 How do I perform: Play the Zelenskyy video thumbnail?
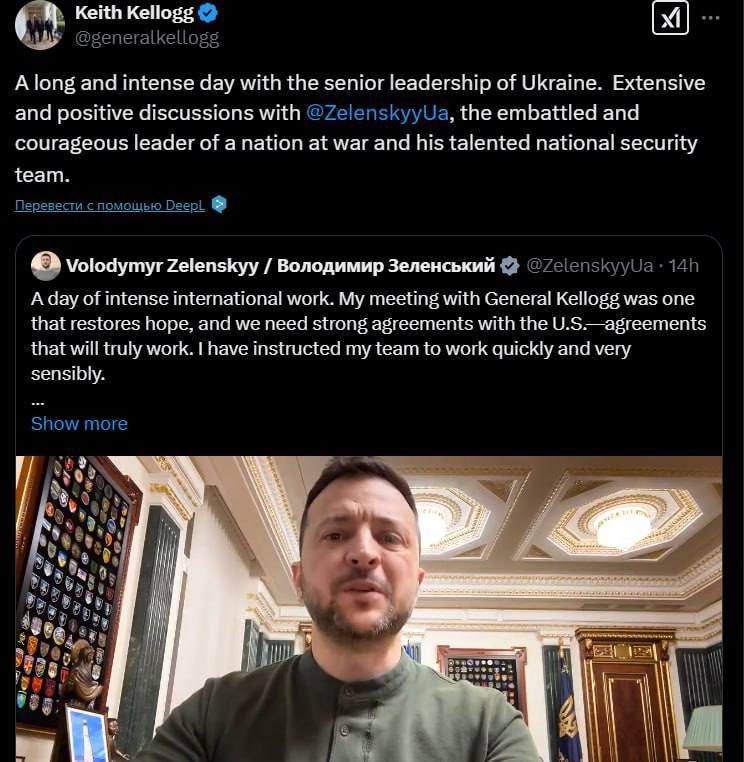369,608
